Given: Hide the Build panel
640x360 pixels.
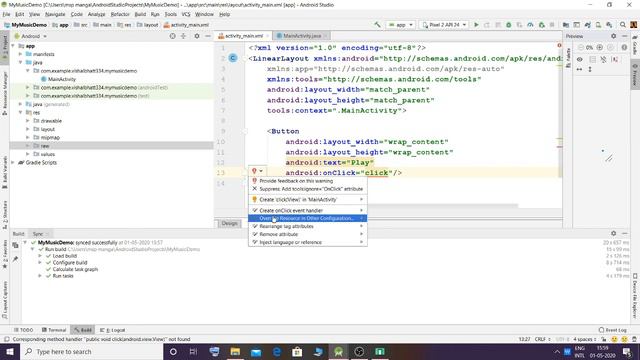Looking at the screenshot, I should tap(624, 233).
